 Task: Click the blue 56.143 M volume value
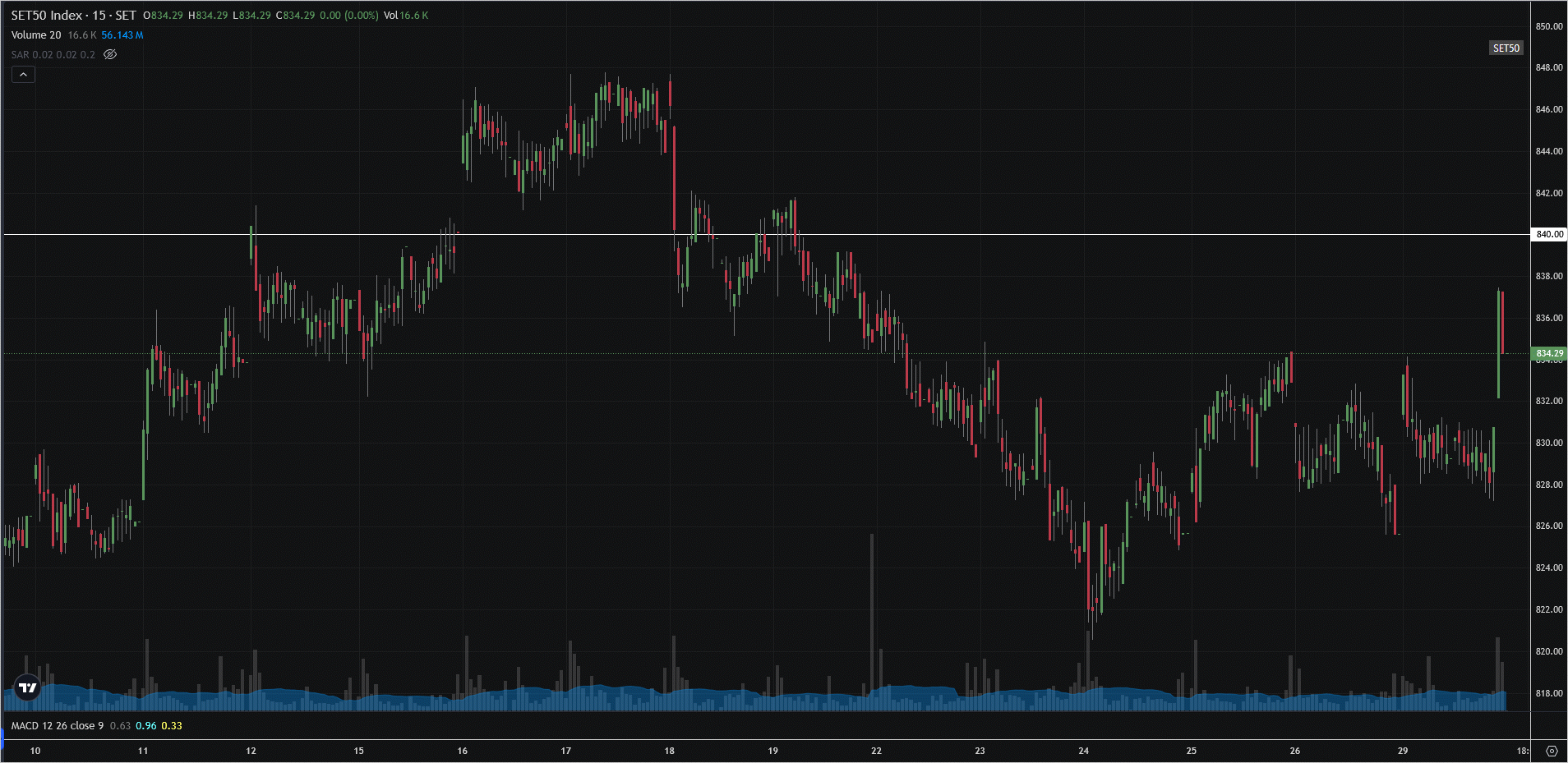point(122,35)
